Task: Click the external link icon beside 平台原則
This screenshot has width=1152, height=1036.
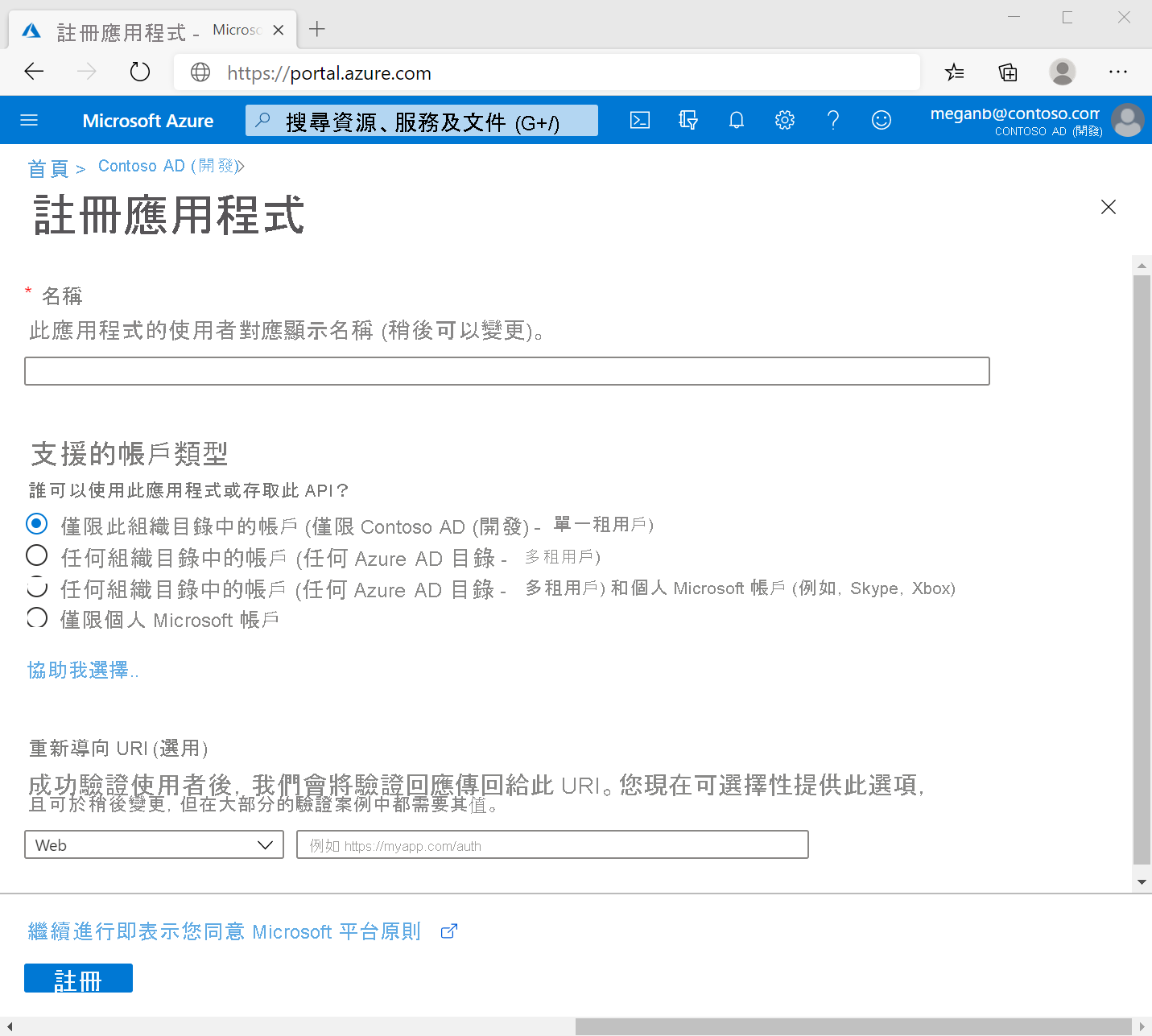Action: coord(449,931)
